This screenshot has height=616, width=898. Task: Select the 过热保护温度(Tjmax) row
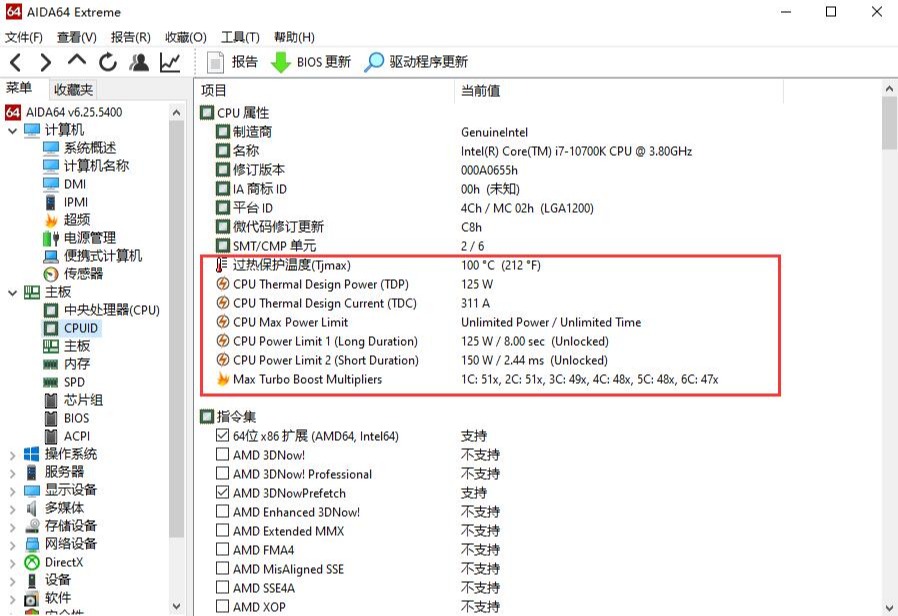pyautogui.click(x=490, y=265)
